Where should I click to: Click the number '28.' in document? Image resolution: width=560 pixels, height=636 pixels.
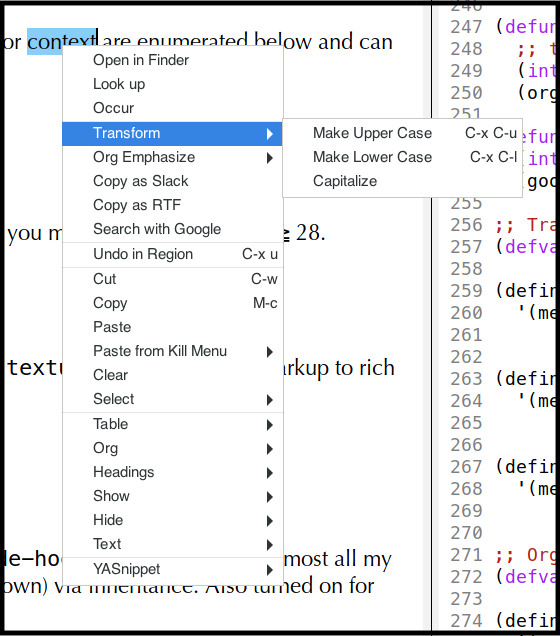pyautogui.click(x=310, y=233)
